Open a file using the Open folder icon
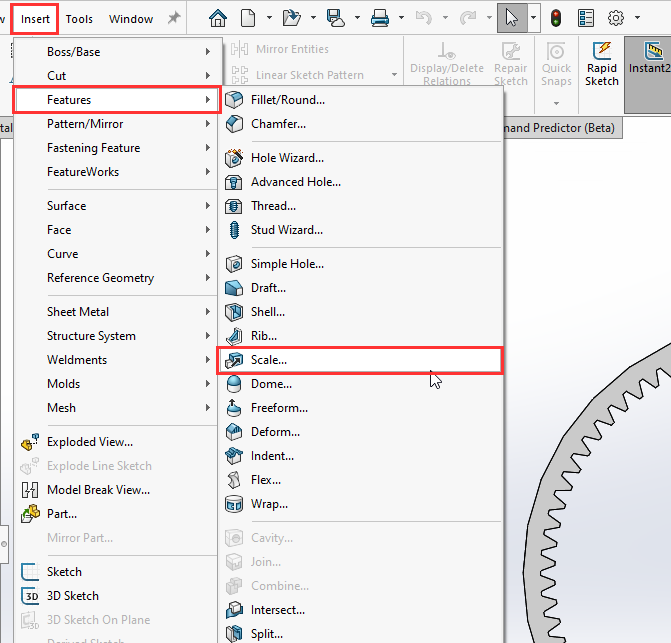The height and width of the screenshot is (643, 671). click(x=292, y=18)
